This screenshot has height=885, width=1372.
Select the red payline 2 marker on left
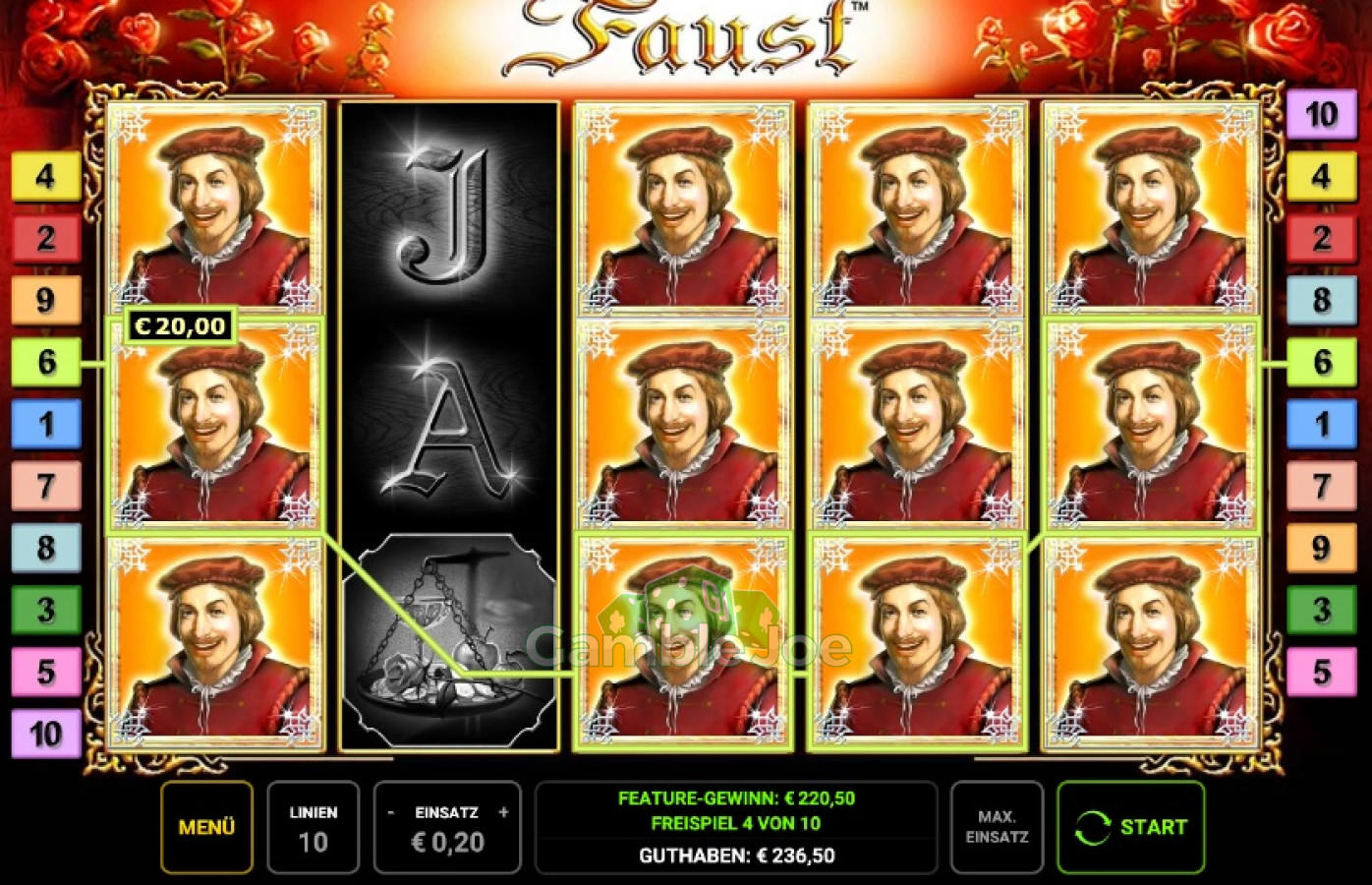tap(45, 239)
